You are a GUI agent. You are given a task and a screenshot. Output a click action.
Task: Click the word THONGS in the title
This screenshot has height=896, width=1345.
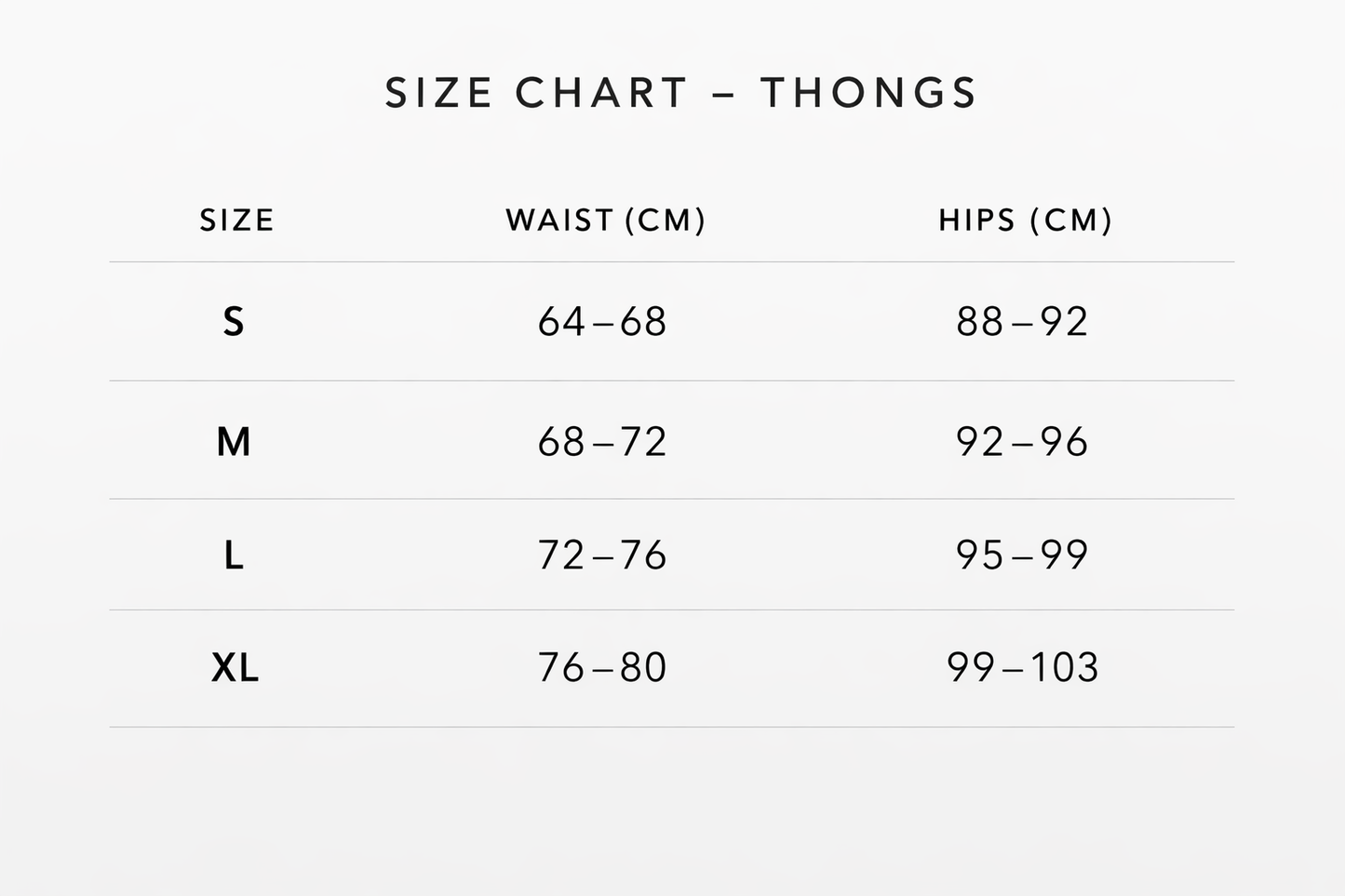[x=868, y=93]
